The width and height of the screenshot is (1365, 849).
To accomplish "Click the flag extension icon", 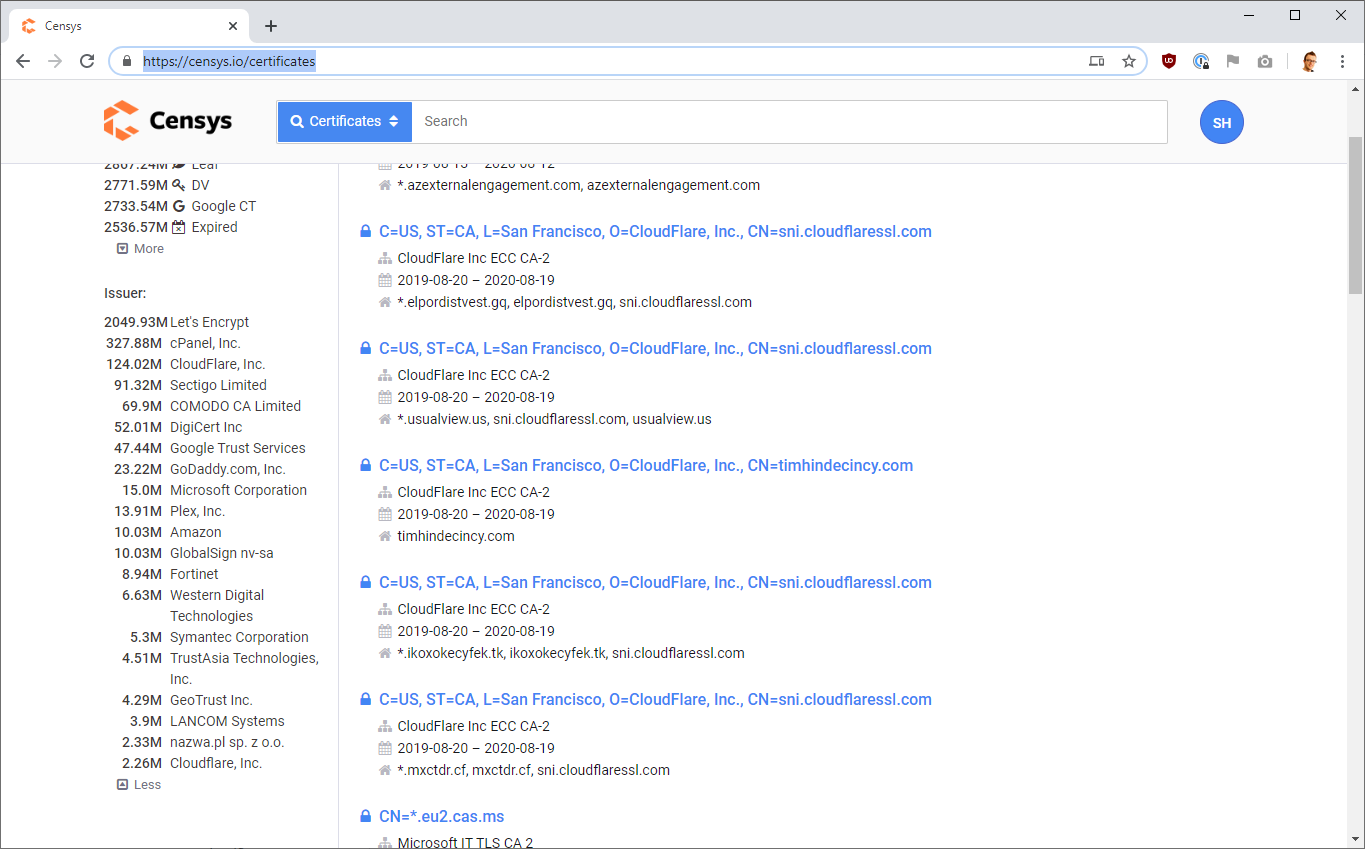I will 1233,61.
